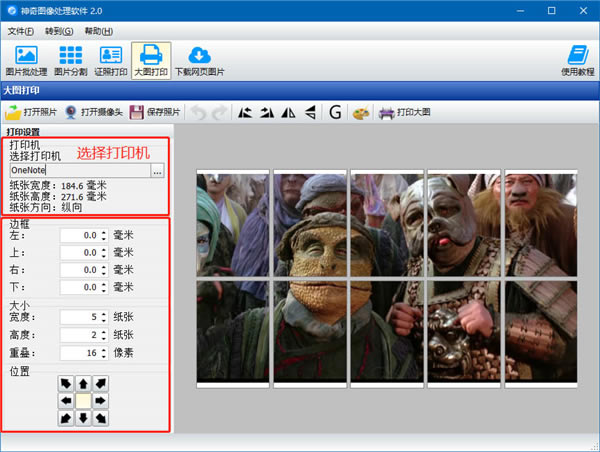Open the color palette adjustment icon
600x452 pixels.
tap(361, 113)
